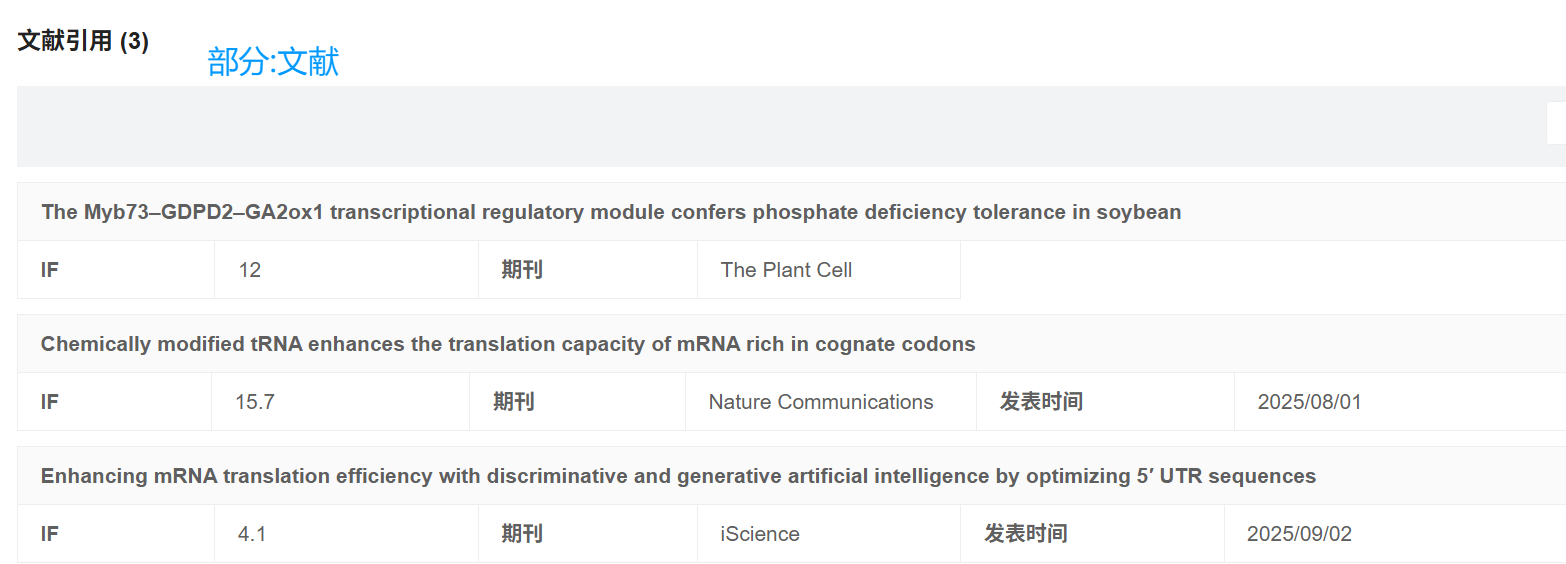Click the IF label beside 15.7
The height and width of the screenshot is (564, 1566).
pos(50,402)
